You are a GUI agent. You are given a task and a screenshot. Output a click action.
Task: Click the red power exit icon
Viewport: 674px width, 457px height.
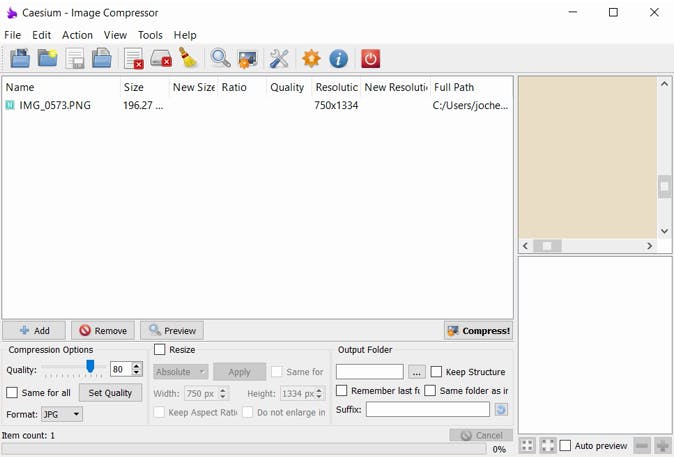click(x=370, y=59)
